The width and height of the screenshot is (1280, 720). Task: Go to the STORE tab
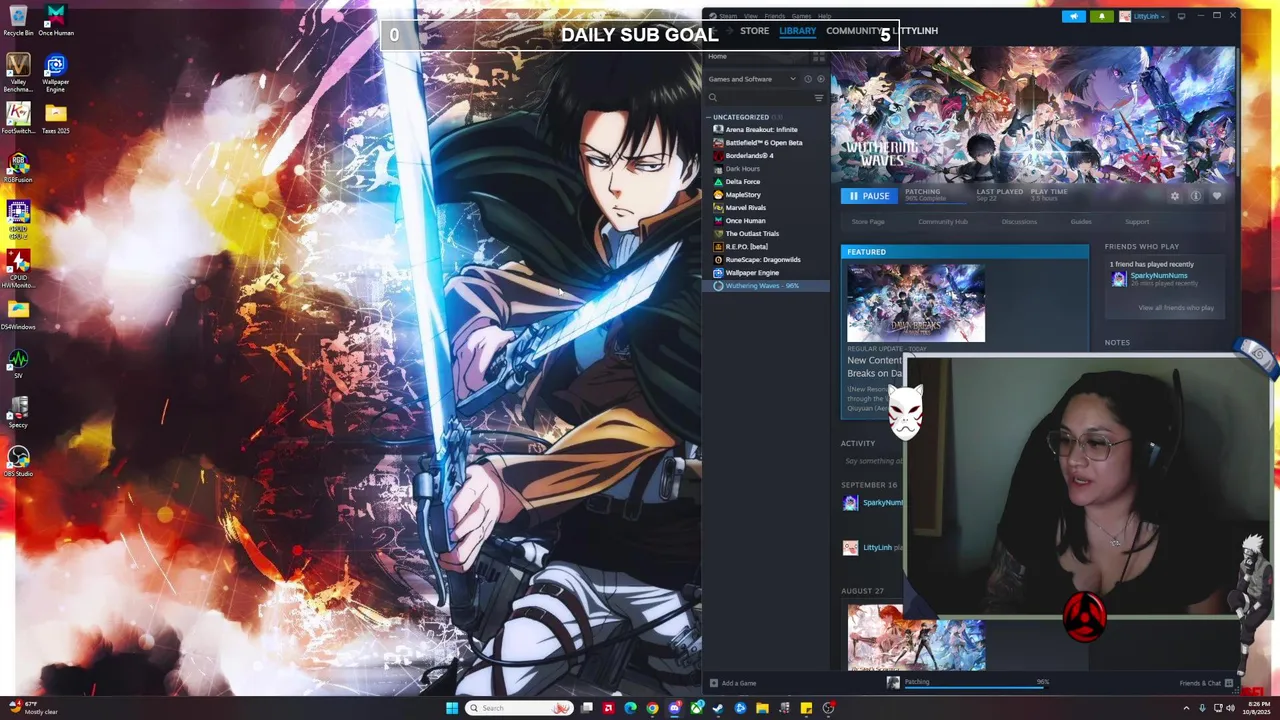tap(754, 31)
